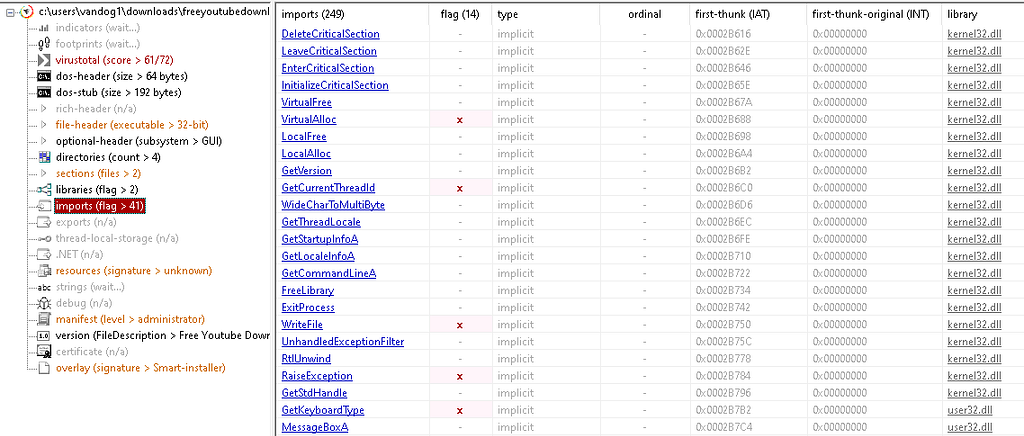Open the RtlUnwind import link
The height and width of the screenshot is (436, 1024).
pyautogui.click(x=306, y=358)
